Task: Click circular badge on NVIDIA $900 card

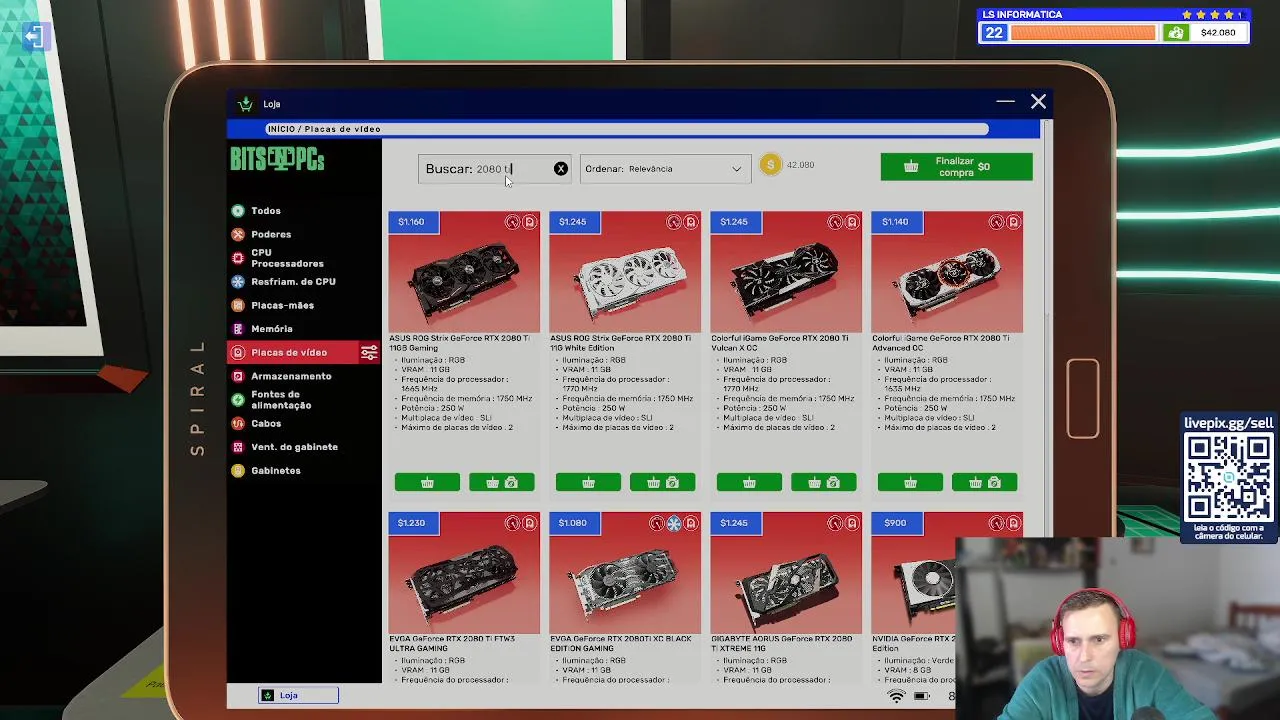Action: (x=996, y=523)
